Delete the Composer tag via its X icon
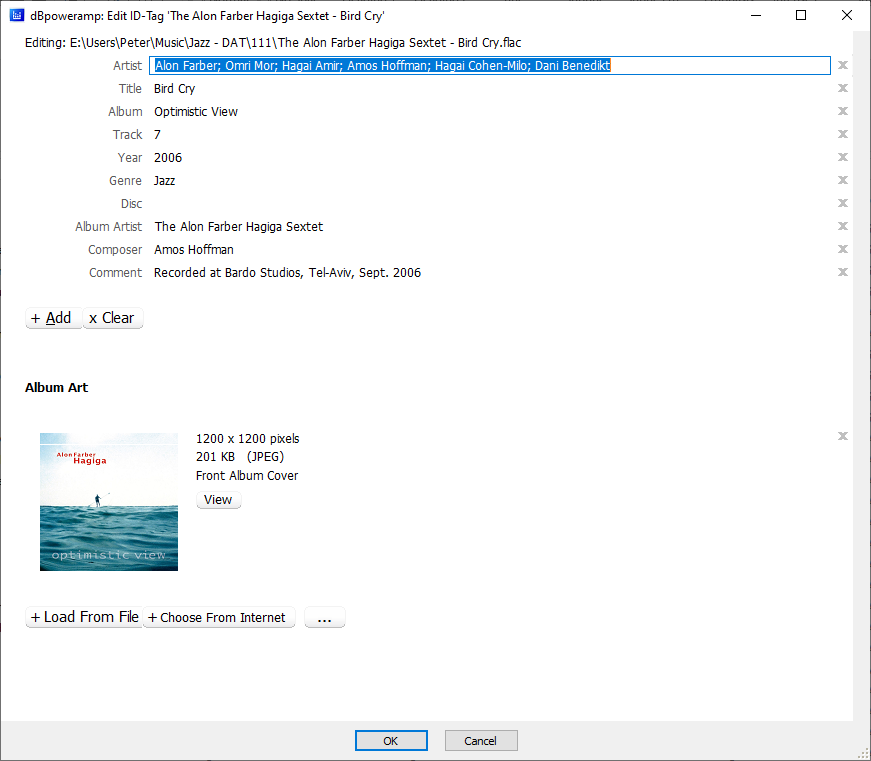Screen dimensions: 871x761 [843, 250]
